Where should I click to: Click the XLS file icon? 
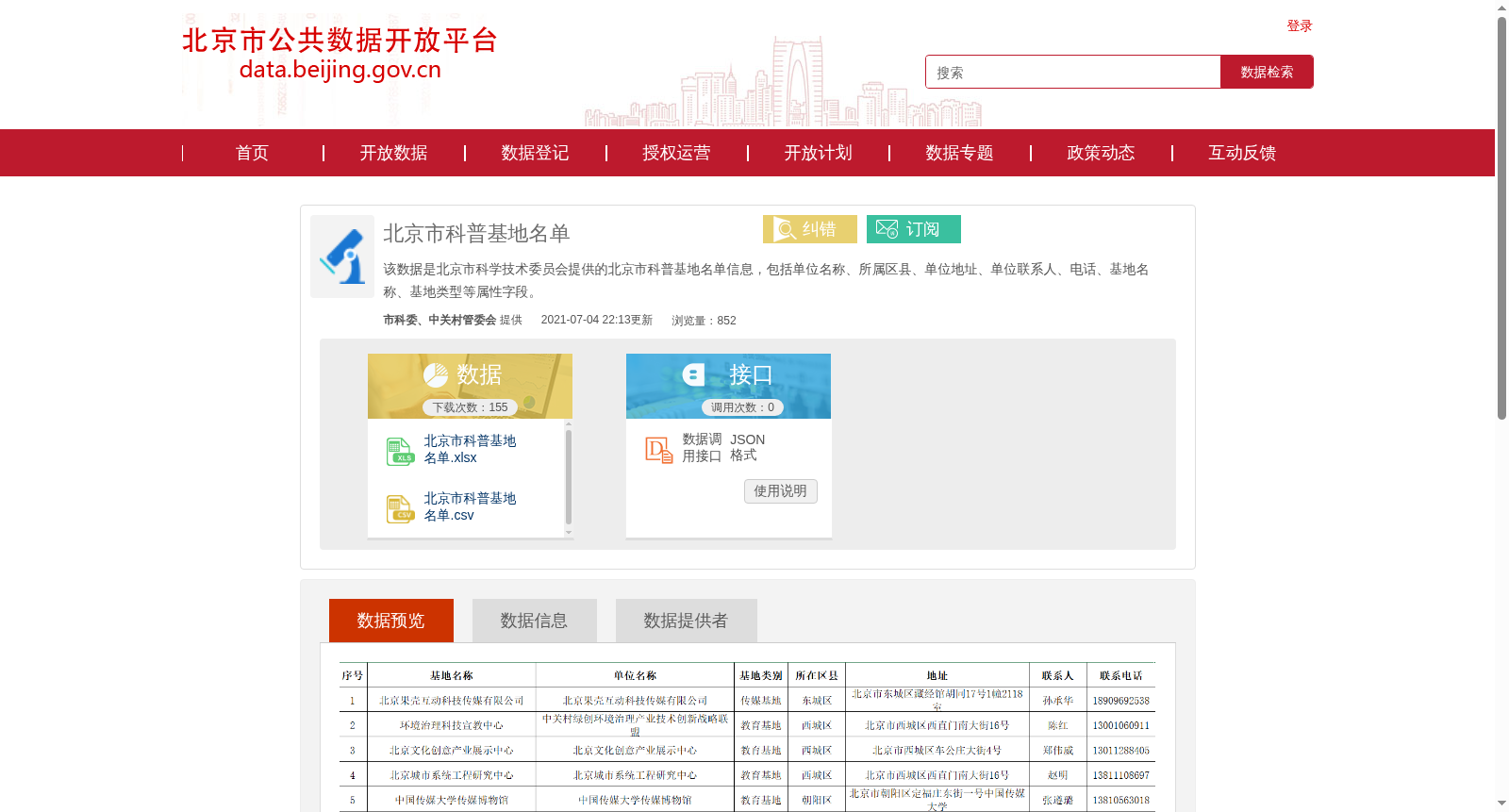400,451
